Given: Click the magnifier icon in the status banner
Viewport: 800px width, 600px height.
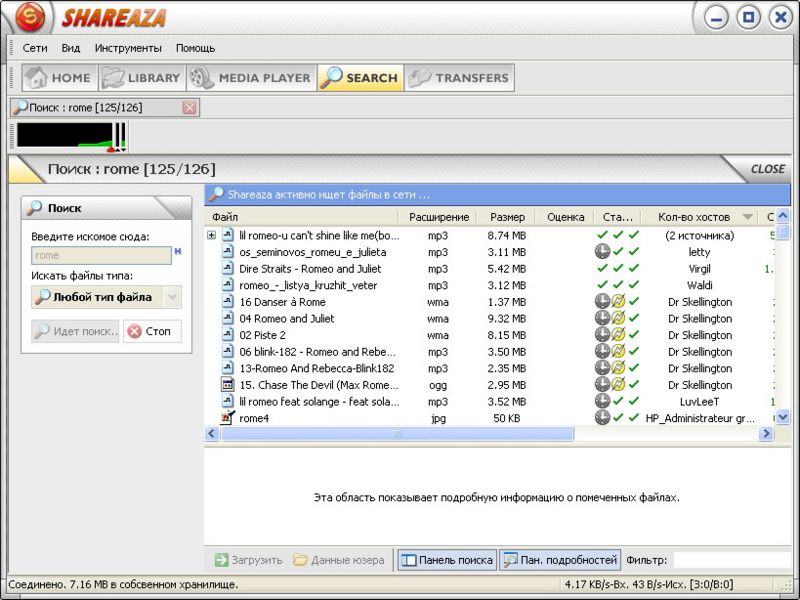Looking at the screenshot, I should click(x=216, y=194).
